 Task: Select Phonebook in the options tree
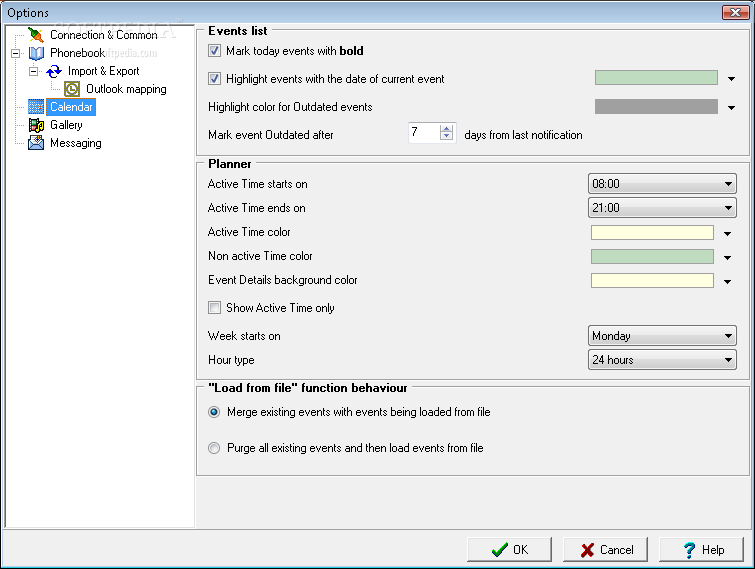click(x=77, y=53)
